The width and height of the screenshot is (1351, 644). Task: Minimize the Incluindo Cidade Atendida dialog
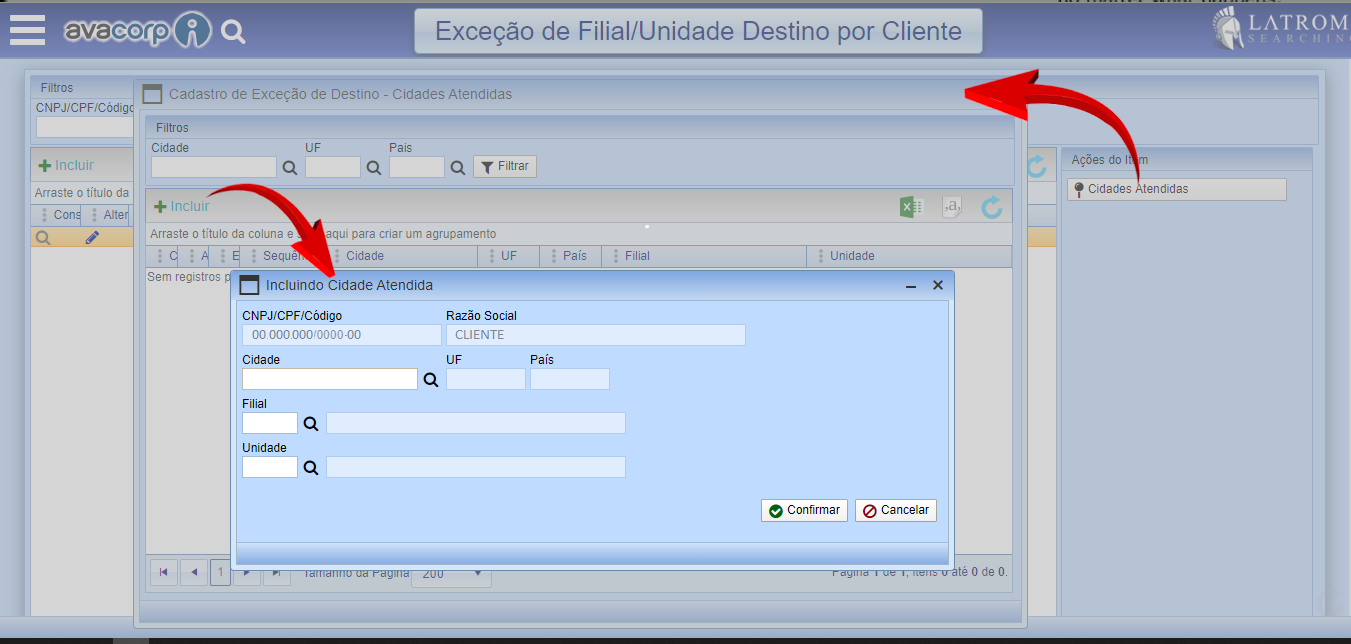(911, 286)
